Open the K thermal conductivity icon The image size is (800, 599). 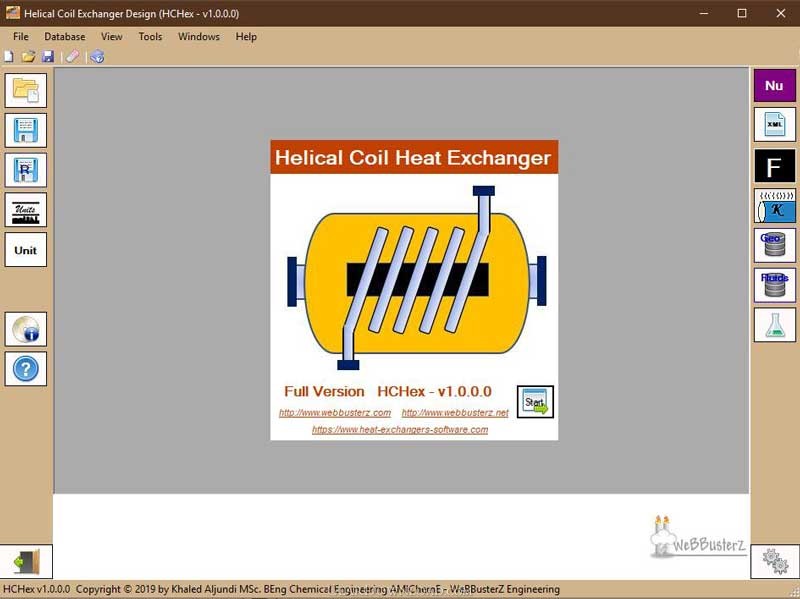774,205
